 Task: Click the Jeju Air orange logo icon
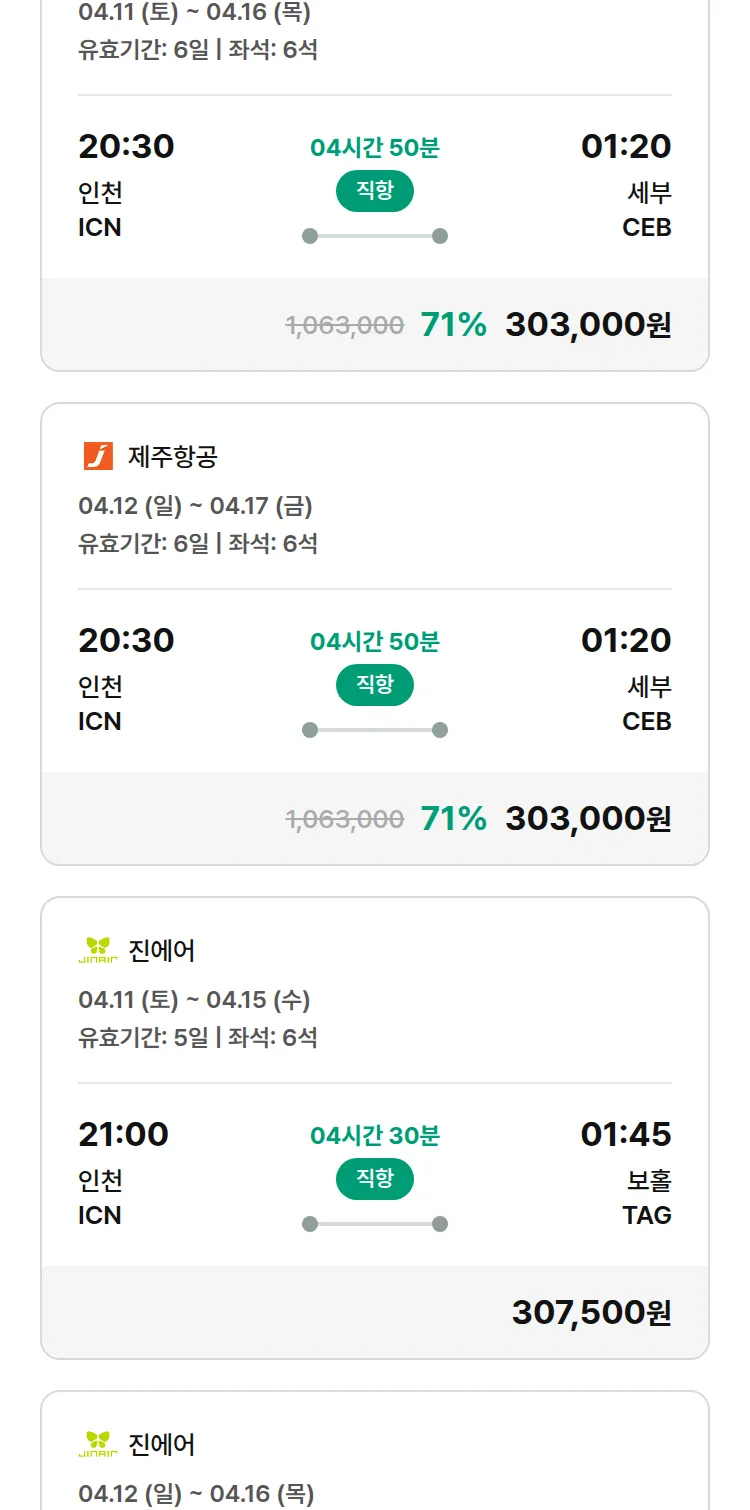[x=98, y=457]
